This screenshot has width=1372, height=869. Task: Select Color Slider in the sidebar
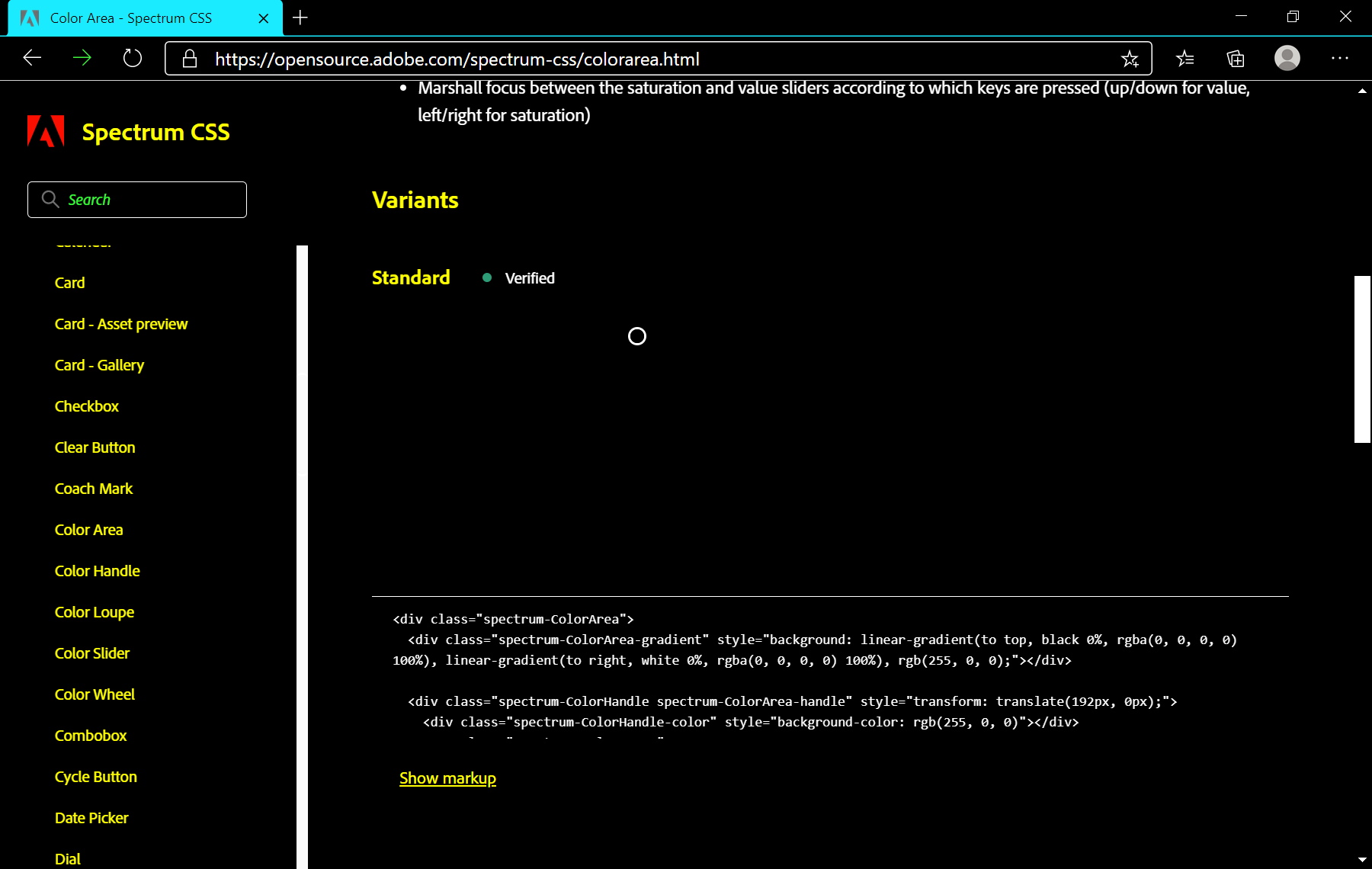(91, 653)
